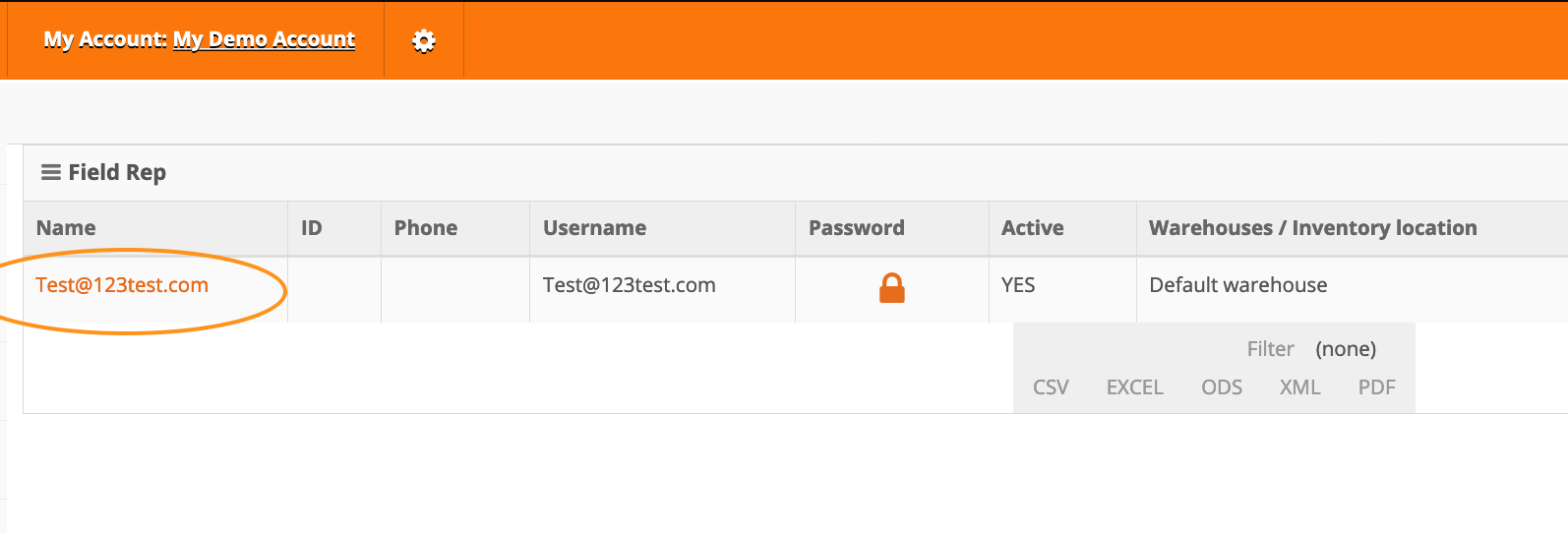Viewport: 1568px width, 533px height.
Task: Export the table as CSV
Action: coord(1051,387)
